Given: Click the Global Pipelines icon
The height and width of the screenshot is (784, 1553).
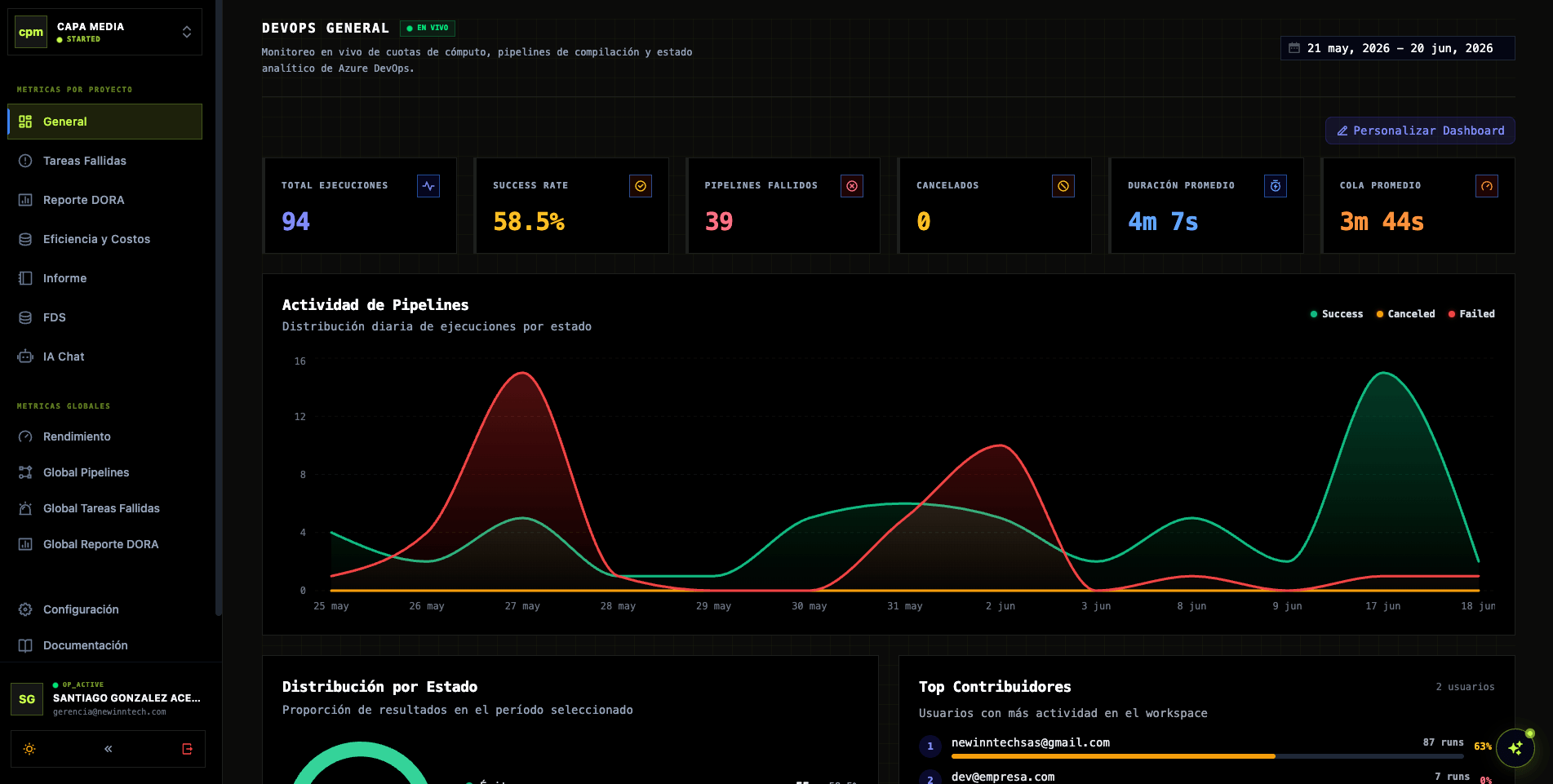Looking at the screenshot, I should point(25,472).
